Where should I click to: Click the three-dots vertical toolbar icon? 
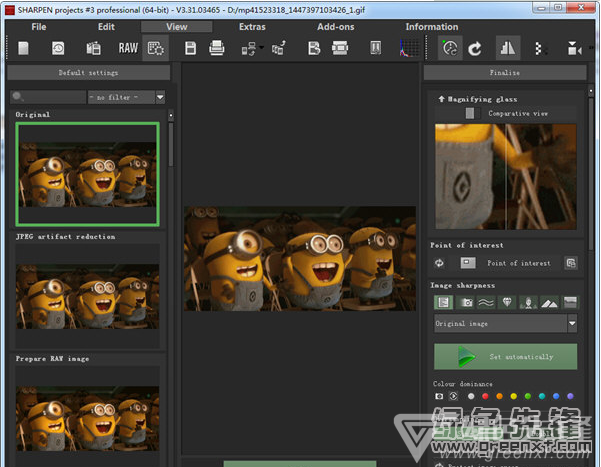540,49
